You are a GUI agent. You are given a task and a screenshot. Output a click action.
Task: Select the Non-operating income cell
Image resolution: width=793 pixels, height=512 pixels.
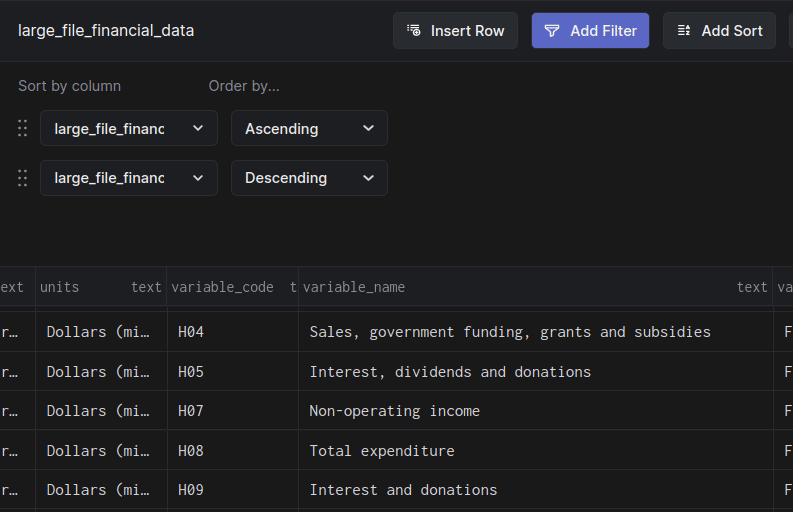click(395, 411)
